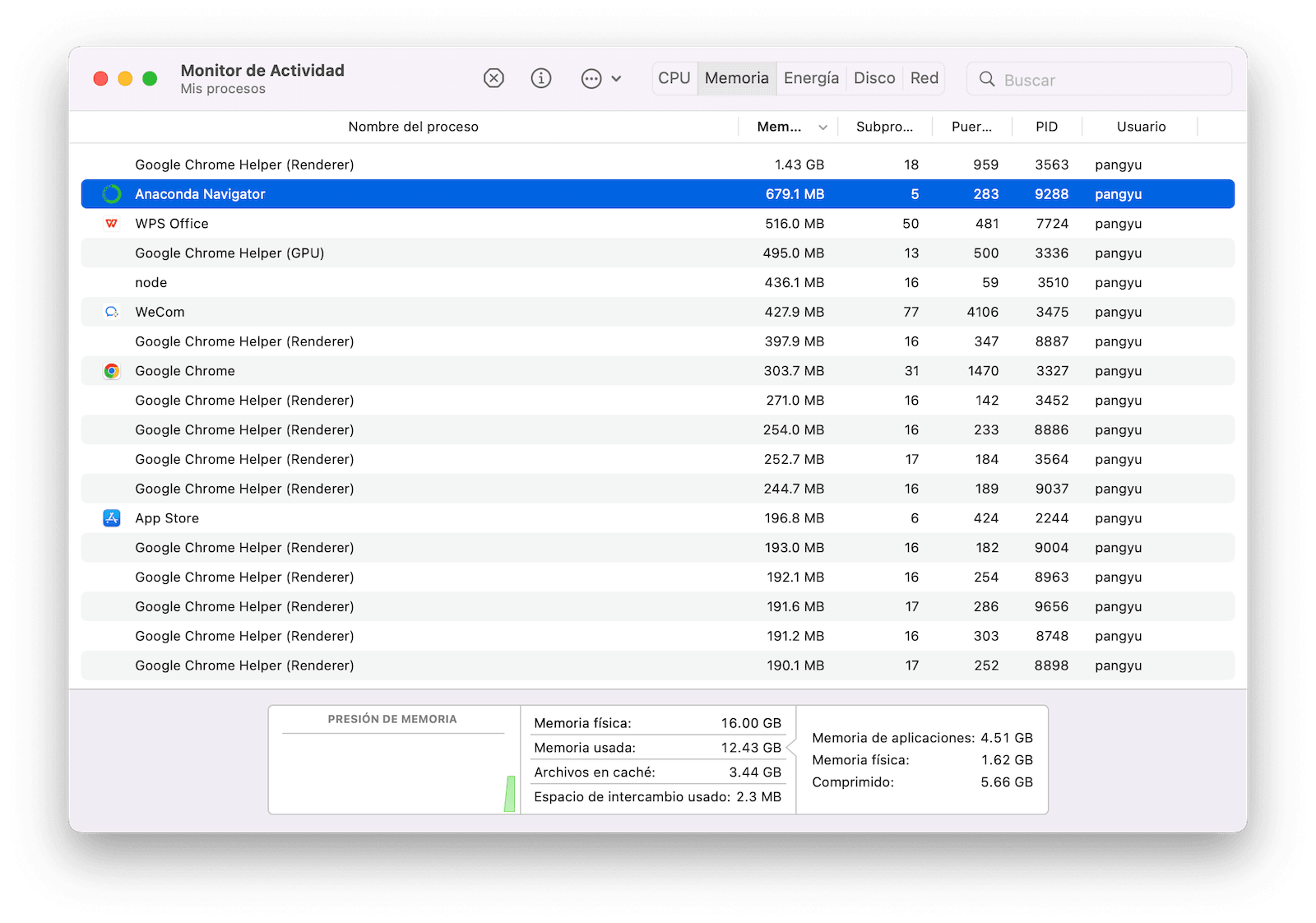Open process info with the i icon
1316x923 pixels.
click(x=540, y=78)
